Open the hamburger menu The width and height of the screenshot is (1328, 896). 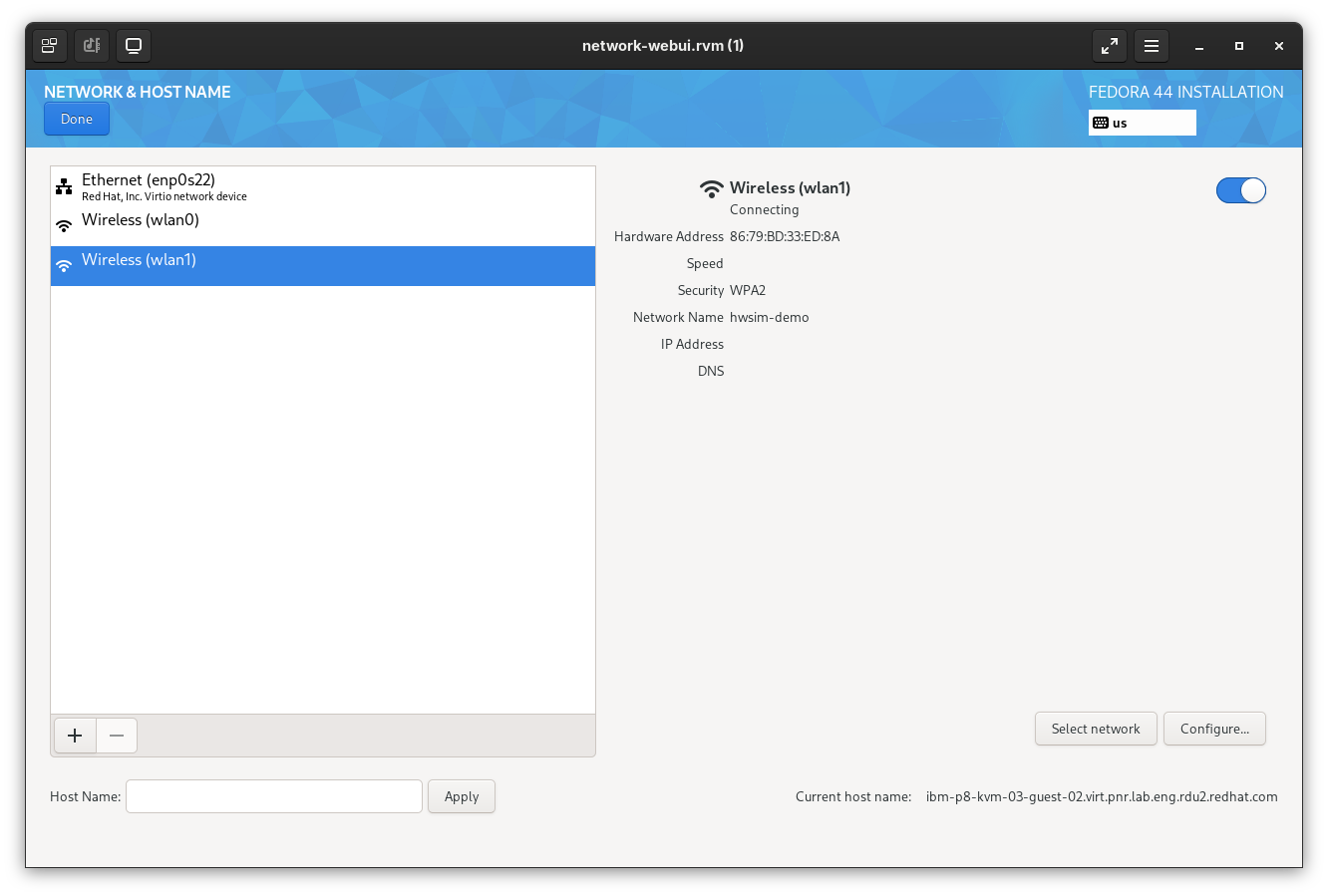[x=1152, y=46]
